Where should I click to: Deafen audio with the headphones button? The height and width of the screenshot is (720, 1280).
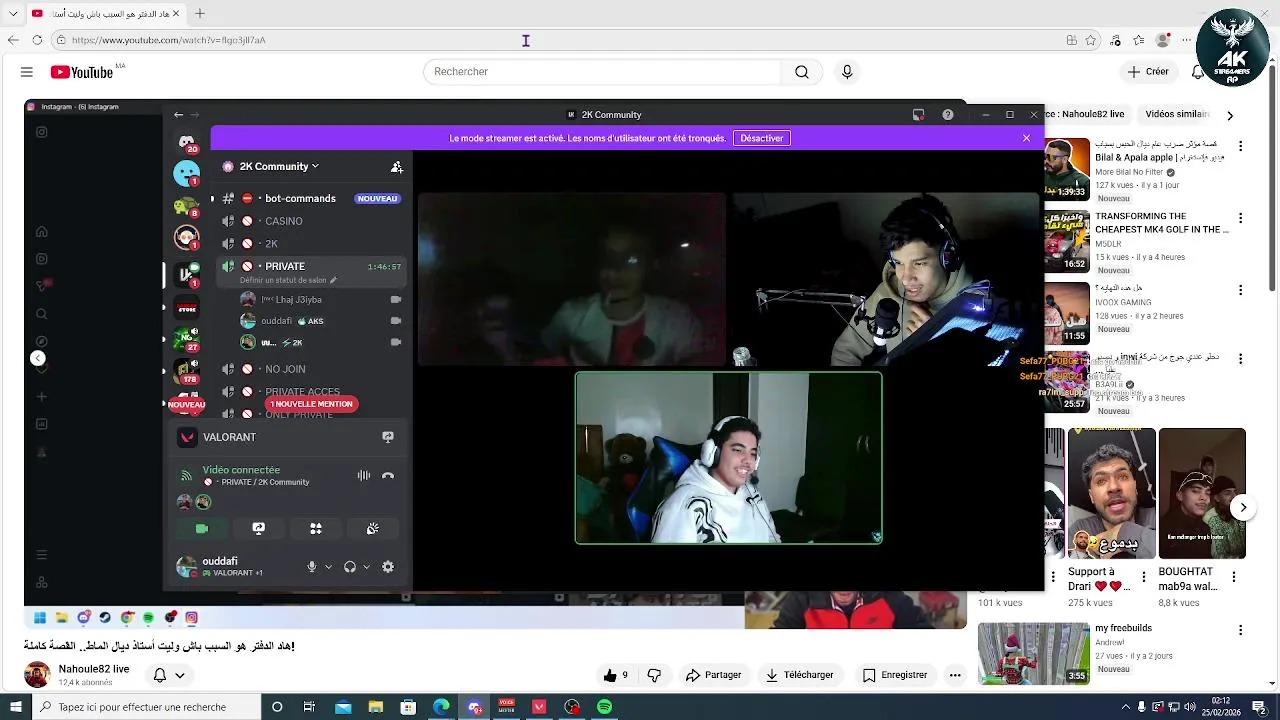pyautogui.click(x=350, y=567)
